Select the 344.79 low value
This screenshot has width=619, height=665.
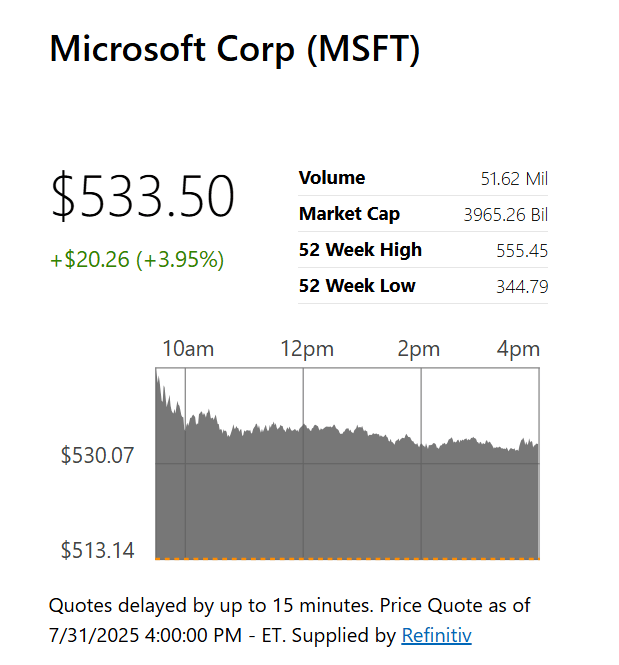522,287
